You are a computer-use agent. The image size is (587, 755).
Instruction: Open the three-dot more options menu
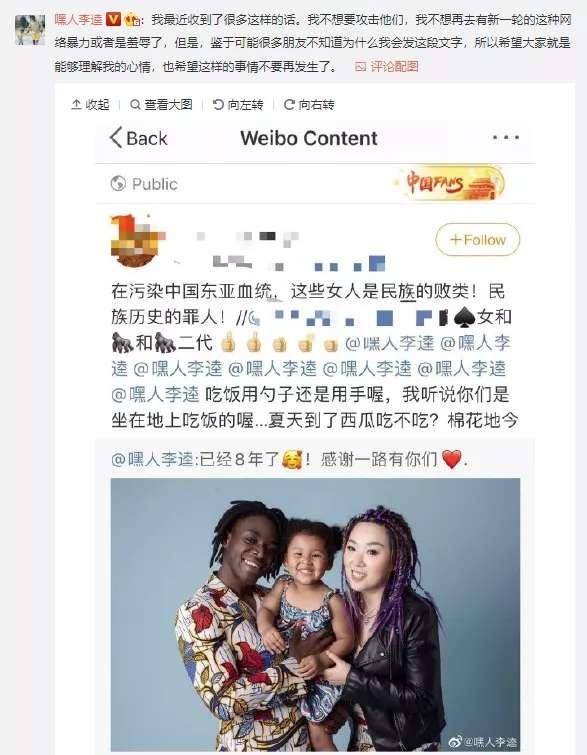[x=506, y=138]
